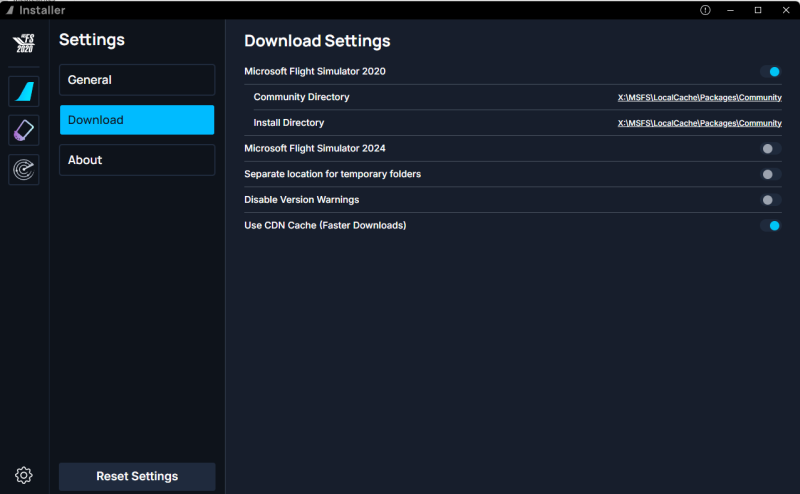
Task: Click Separate location for temporary folders label
Action: pos(333,174)
